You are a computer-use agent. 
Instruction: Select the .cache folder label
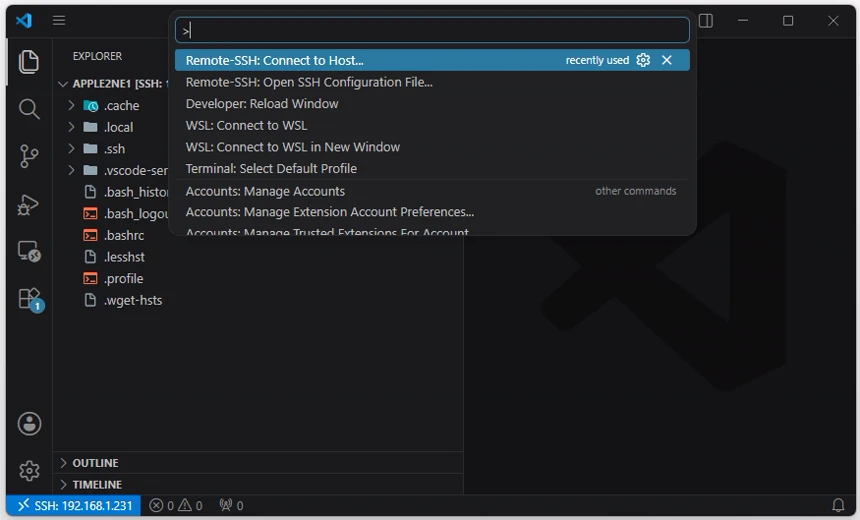pyautogui.click(x=121, y=105)
